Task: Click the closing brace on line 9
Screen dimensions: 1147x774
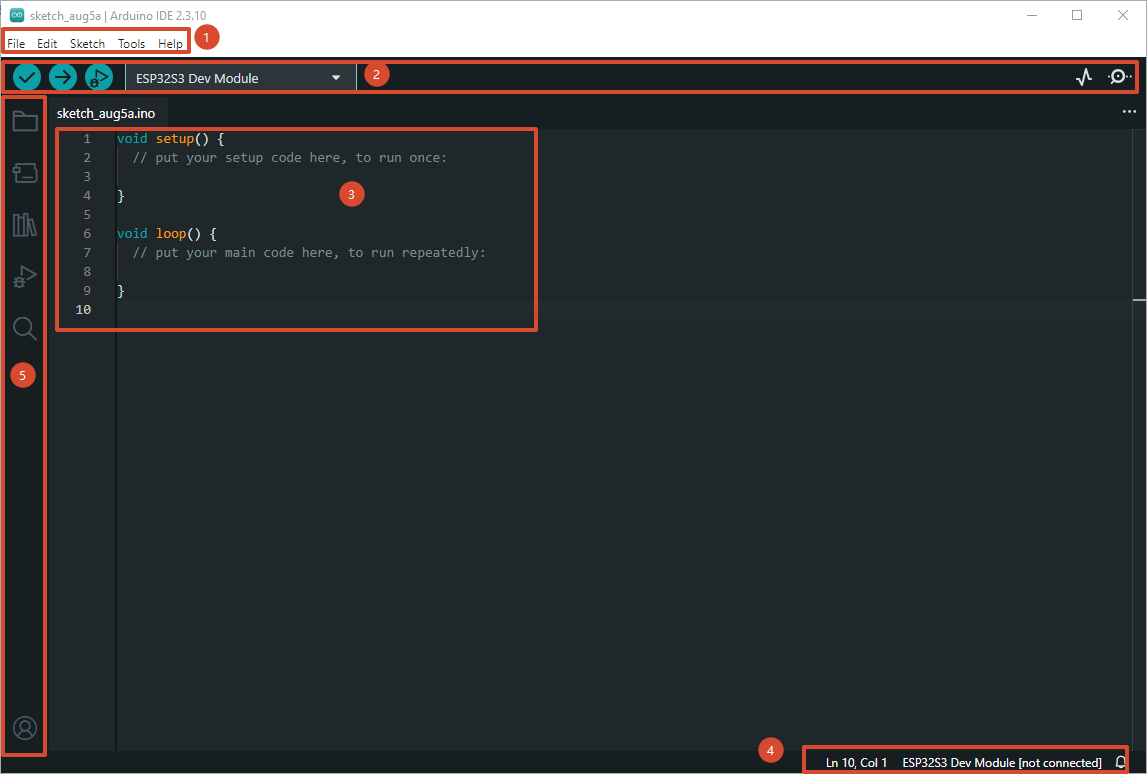Action: coord(121,290)
